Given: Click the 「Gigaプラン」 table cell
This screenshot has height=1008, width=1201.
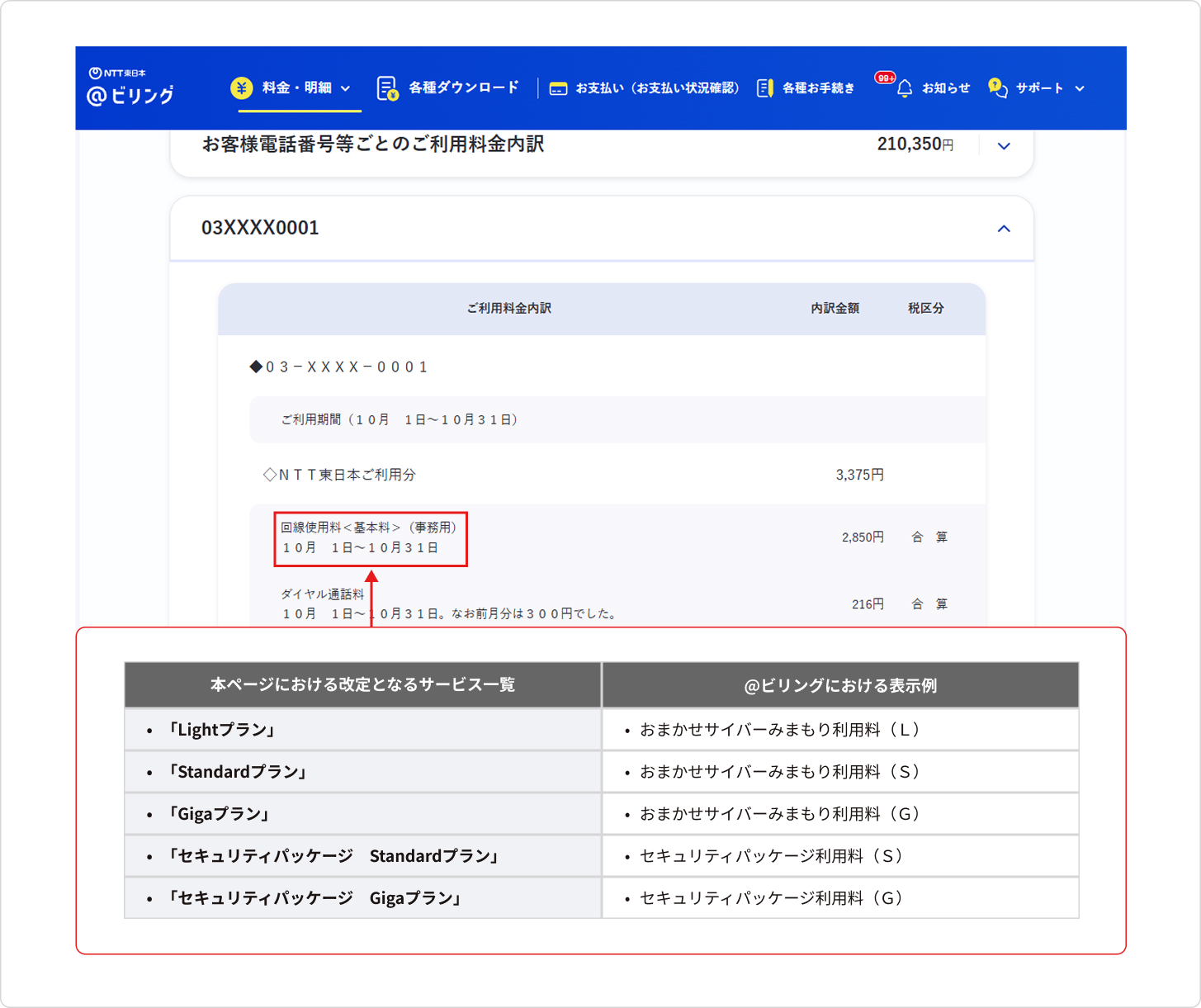Looking at the screenshot, I should (363, 814).
